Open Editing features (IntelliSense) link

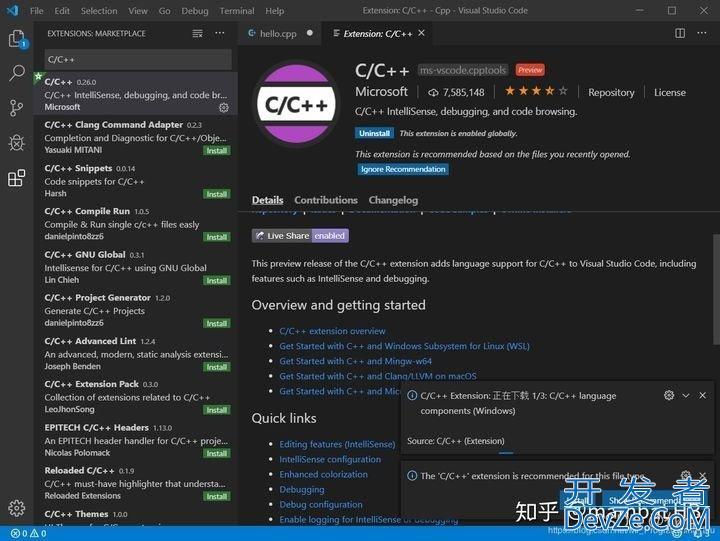pyautogui.click(x=337, y=444)
